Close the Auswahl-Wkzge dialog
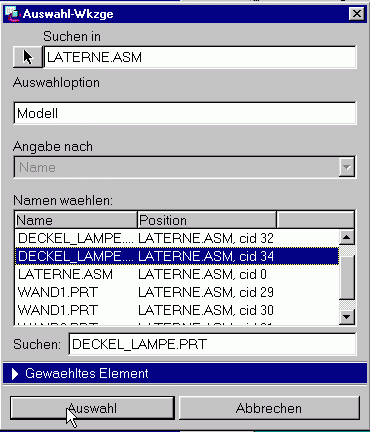 tap(356, 14)
